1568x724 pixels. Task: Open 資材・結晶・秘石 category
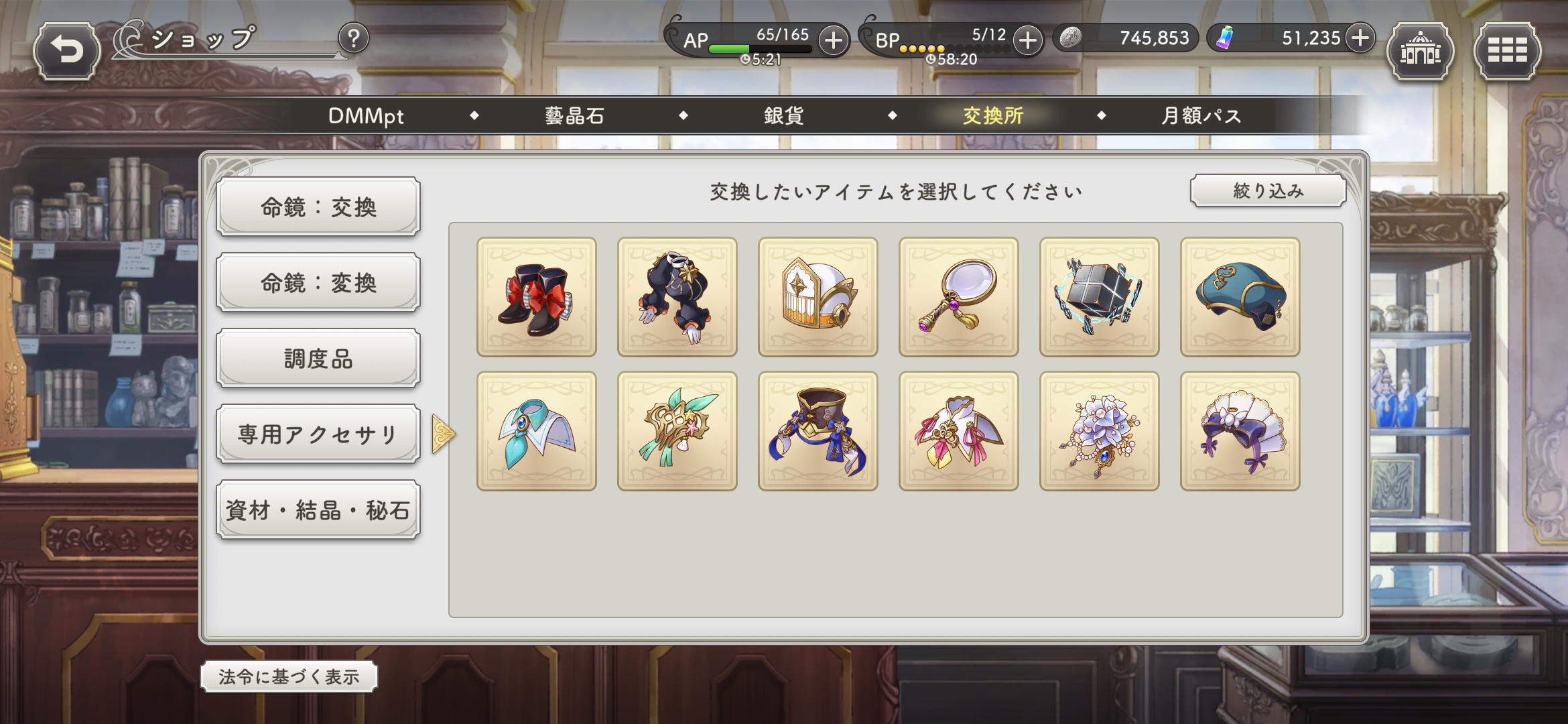[x=318, y=509]
